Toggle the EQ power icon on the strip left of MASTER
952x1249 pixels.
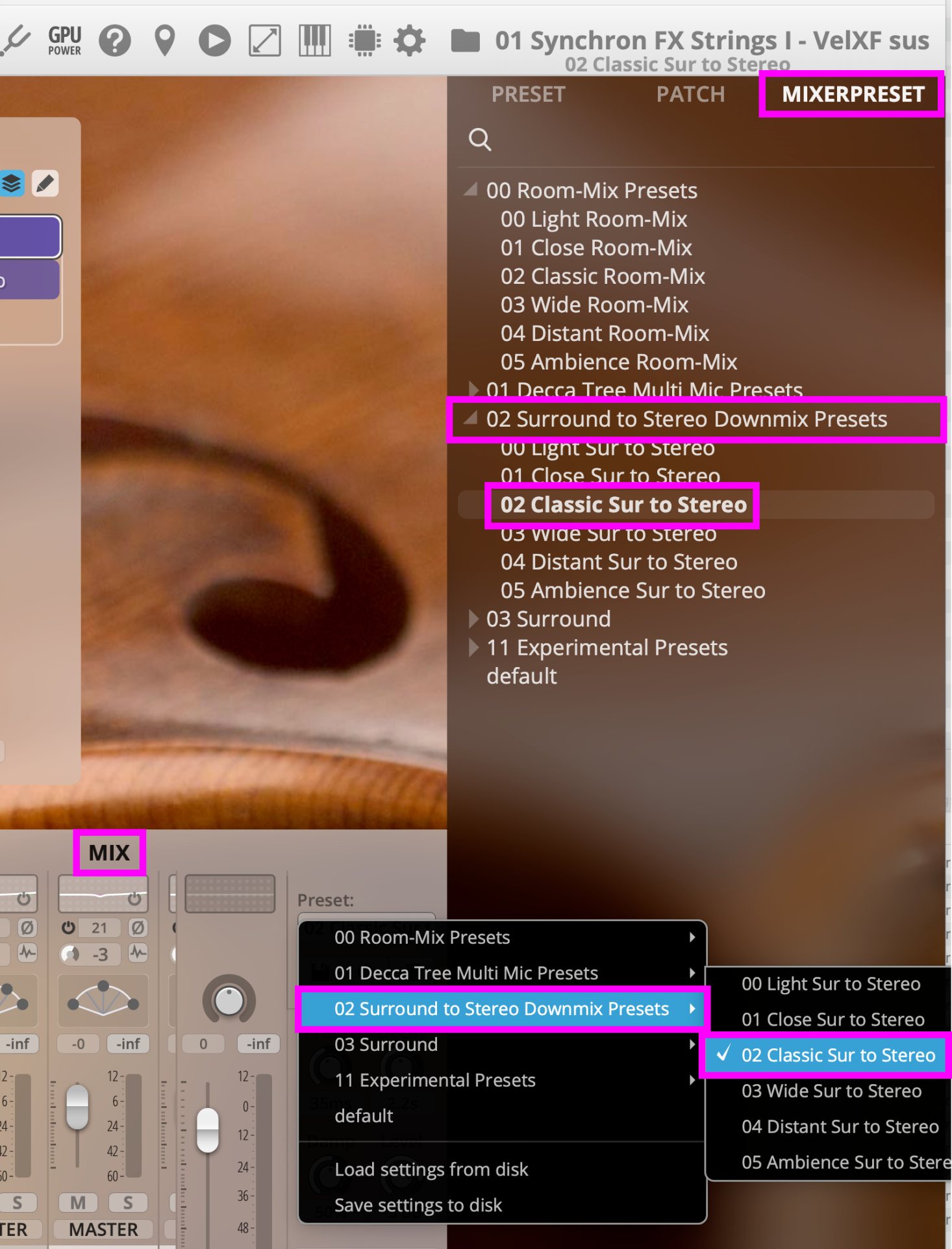pos(23,899)
